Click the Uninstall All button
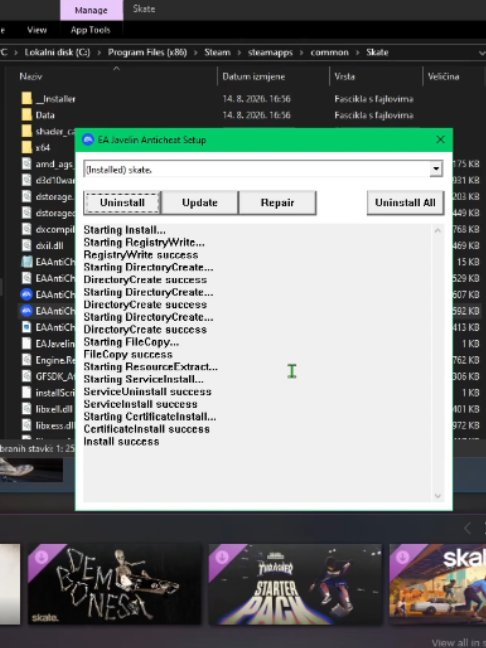This screenshot has width=486, height=648. coord(405,202)
